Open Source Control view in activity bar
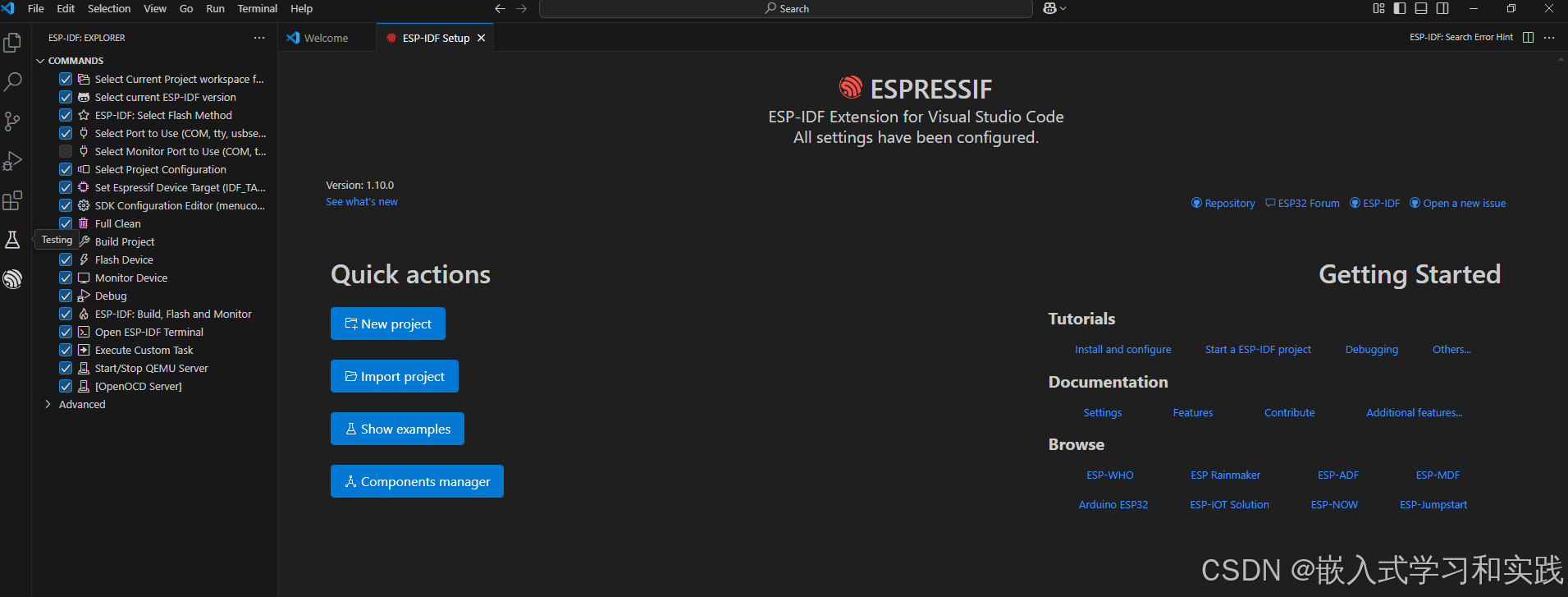 (12, 122)
